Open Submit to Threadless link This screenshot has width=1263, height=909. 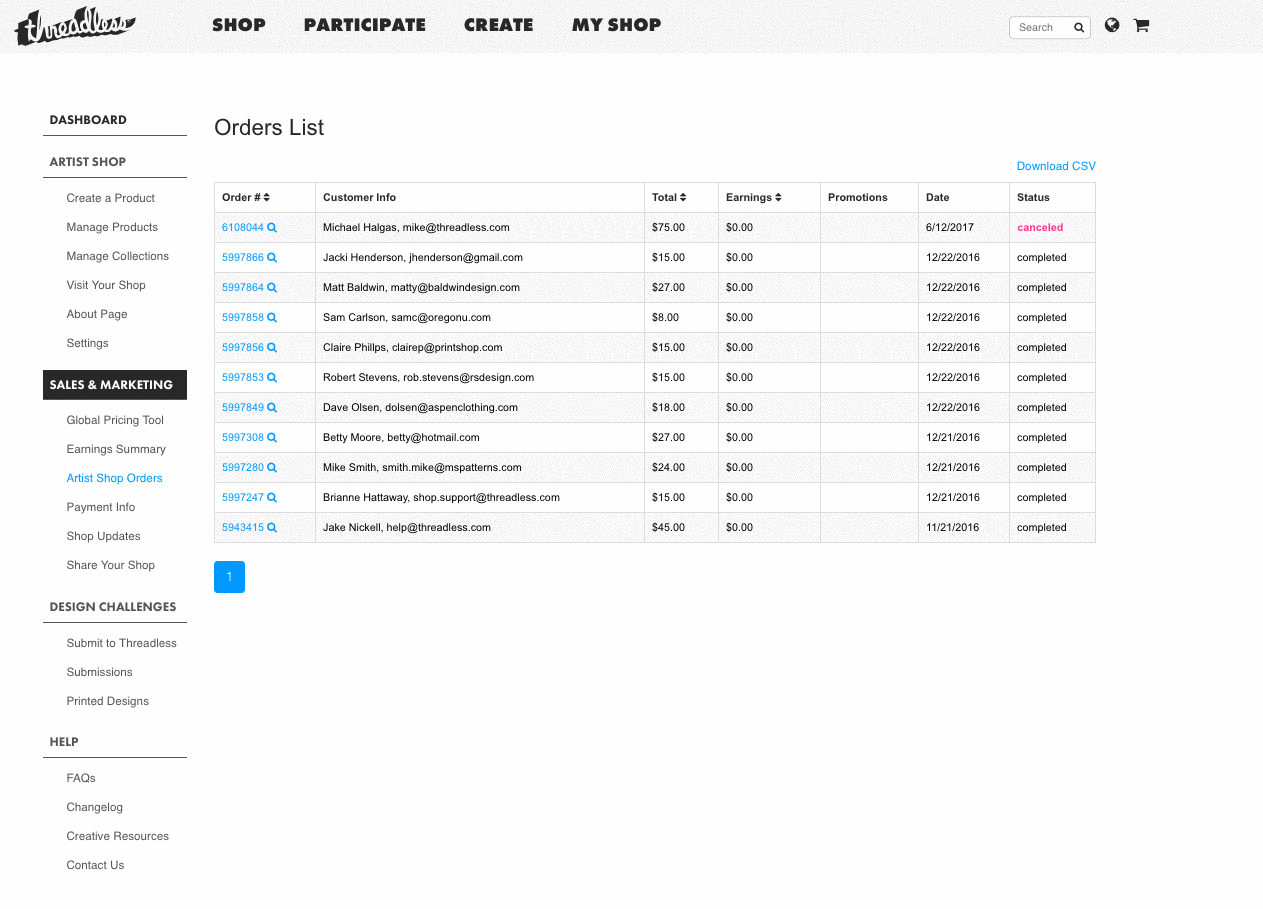[122, 643]
